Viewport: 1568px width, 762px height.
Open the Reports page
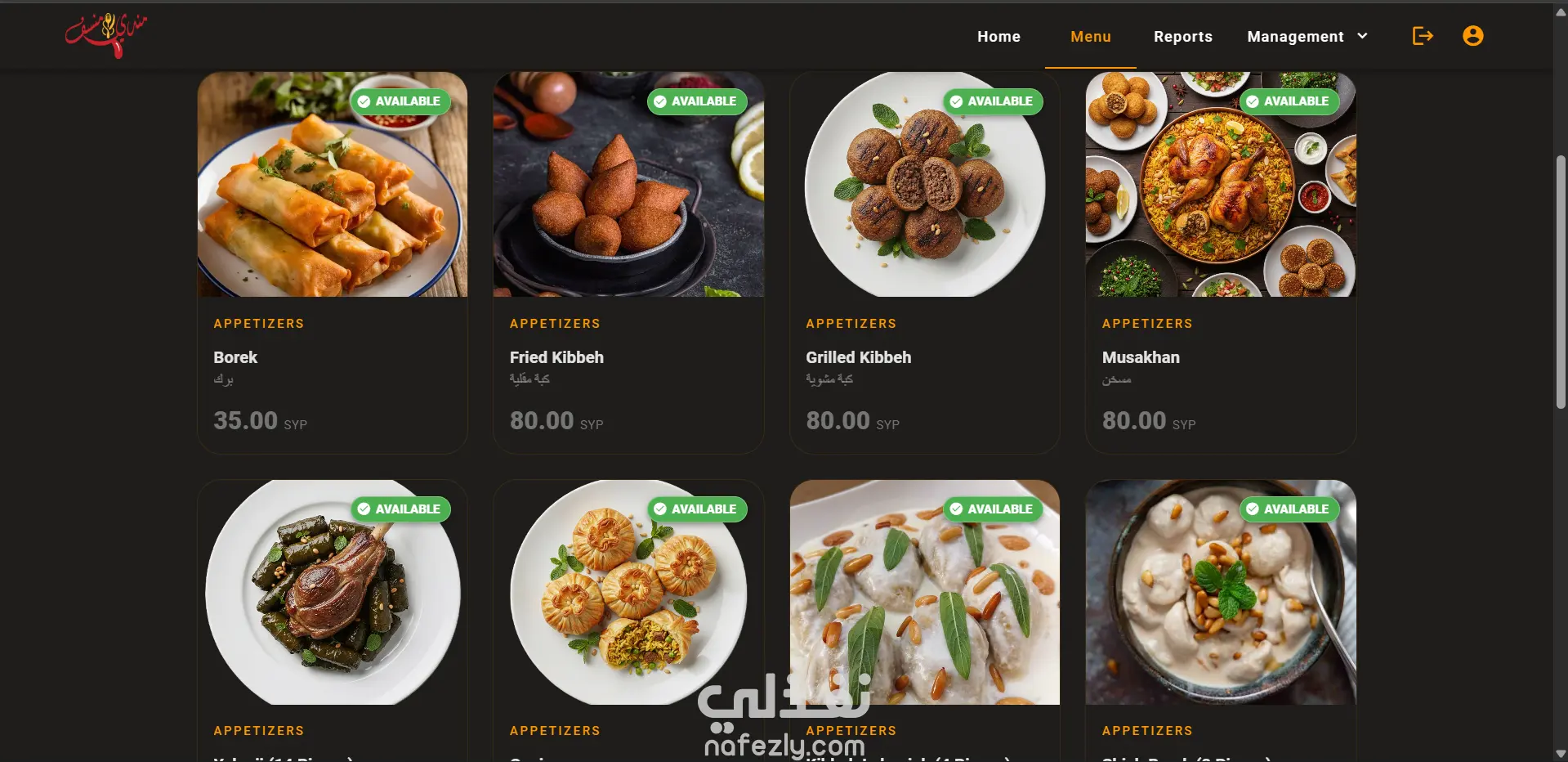click(x=1182, y=36)
